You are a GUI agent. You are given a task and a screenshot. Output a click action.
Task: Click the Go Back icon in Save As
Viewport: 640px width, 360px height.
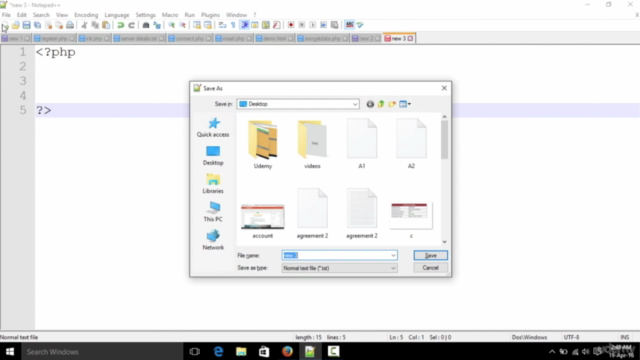(370, 104)
